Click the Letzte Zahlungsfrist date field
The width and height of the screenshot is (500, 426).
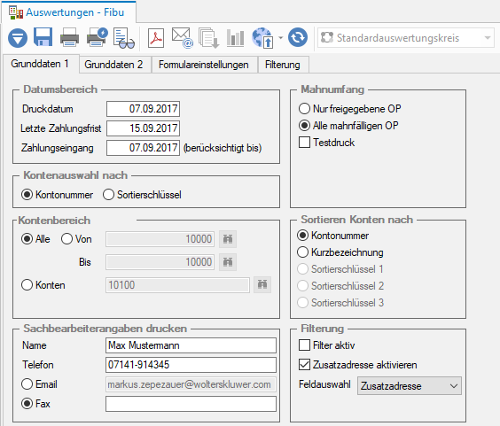pos(143,128)
